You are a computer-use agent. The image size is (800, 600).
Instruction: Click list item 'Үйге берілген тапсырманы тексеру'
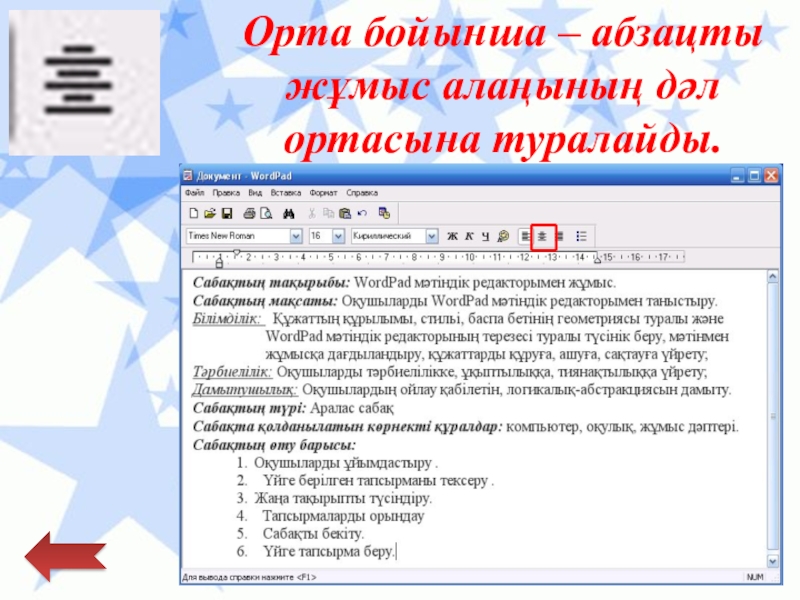(x=376, y=481)
